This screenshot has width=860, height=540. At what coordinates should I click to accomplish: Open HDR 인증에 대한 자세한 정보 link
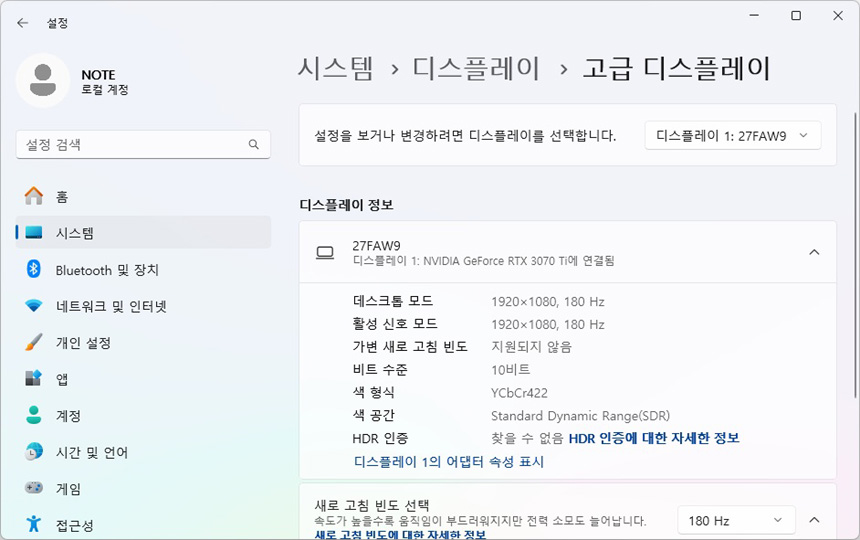[654, 438]
